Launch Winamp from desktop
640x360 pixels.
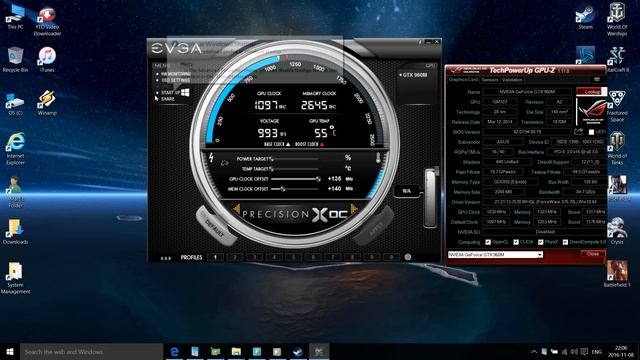(x=47, y=103)
